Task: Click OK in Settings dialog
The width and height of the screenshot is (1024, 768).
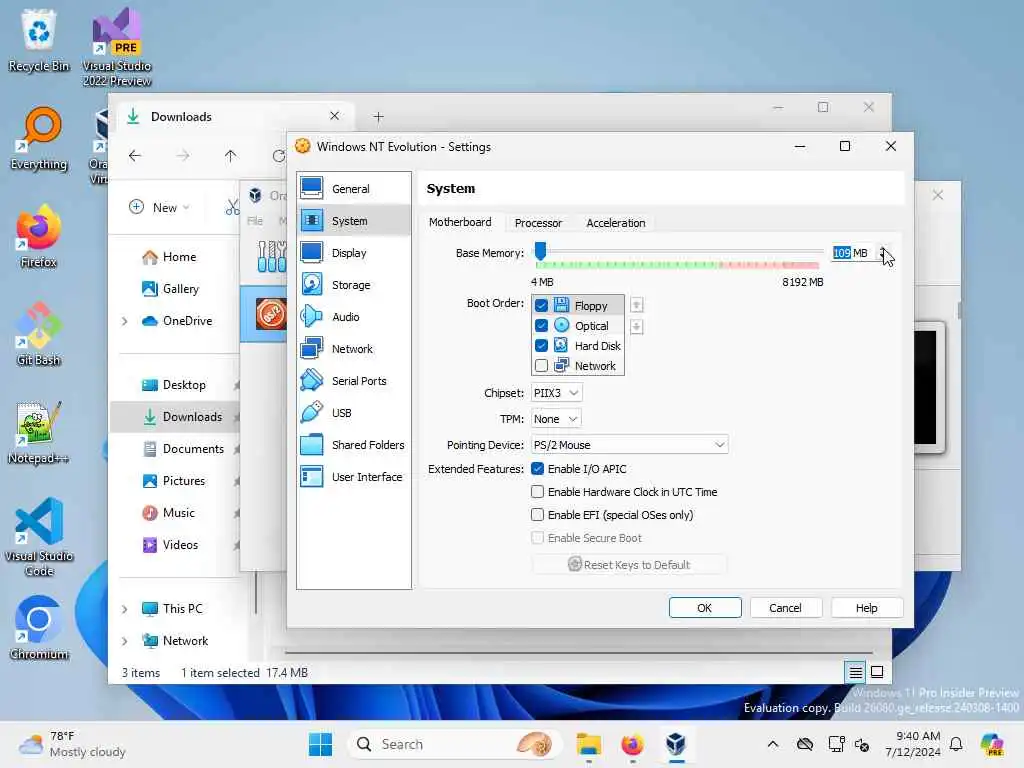Action: (705, 608)
